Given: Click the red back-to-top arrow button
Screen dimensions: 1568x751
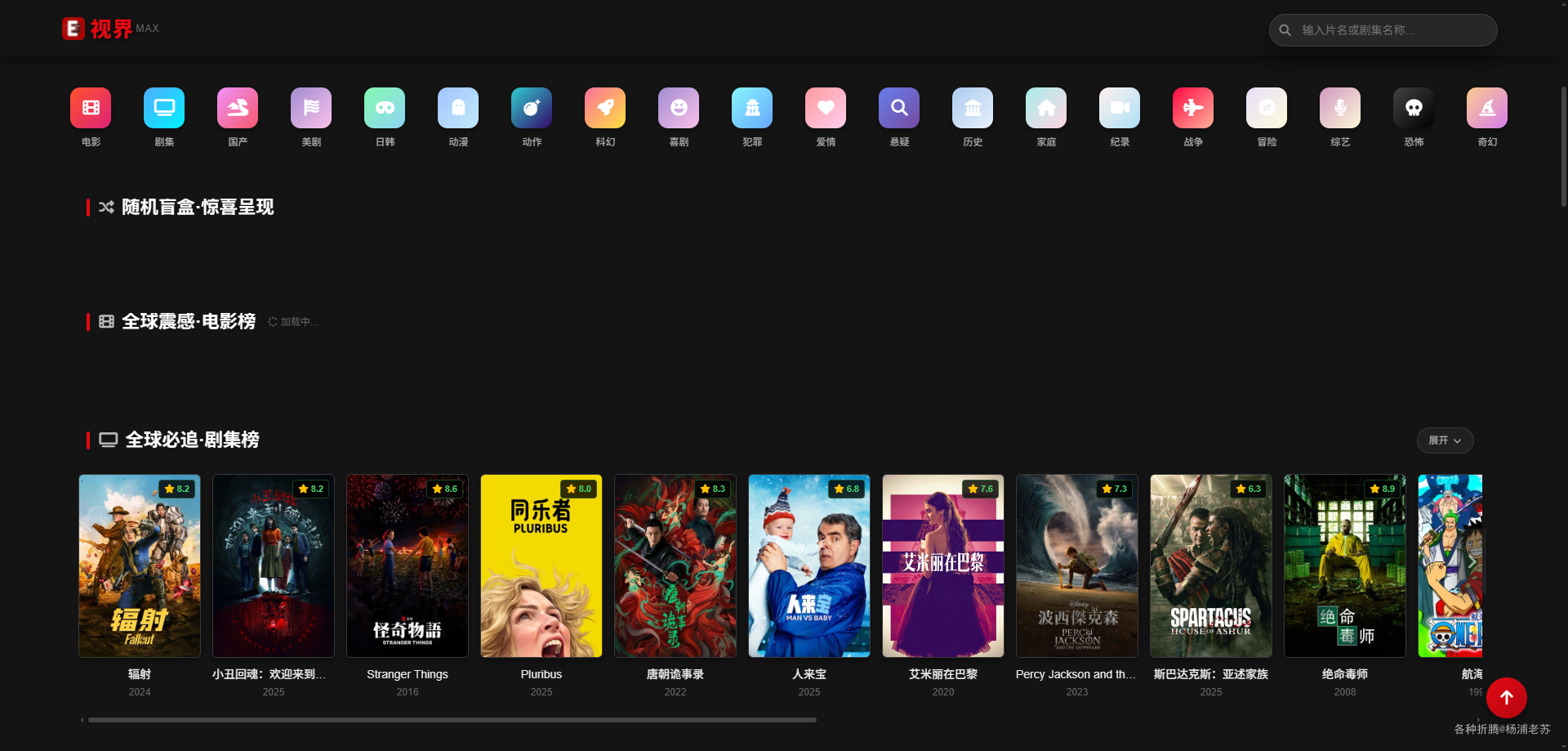Looking at the screenshot, I should point(1507,698).
